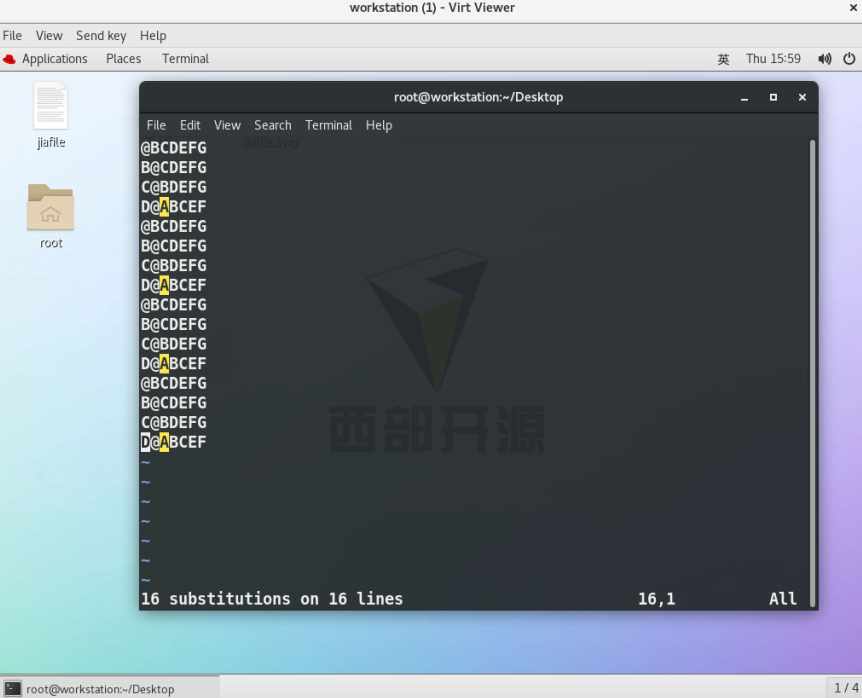Click the terminal vertical scrollbar

tap(813, 373)
